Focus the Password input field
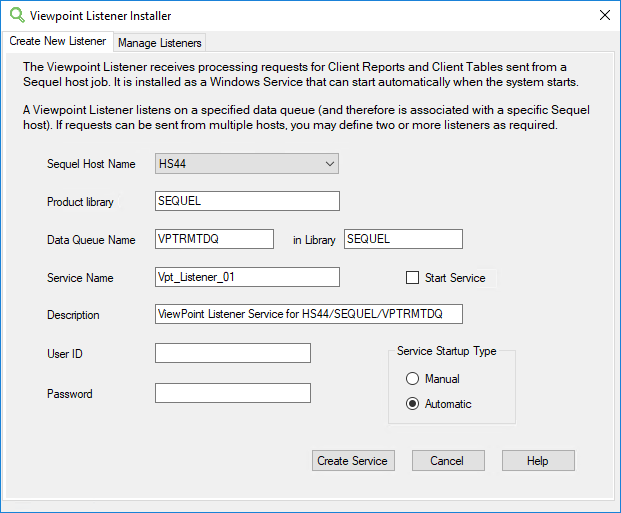 point(232,393)
